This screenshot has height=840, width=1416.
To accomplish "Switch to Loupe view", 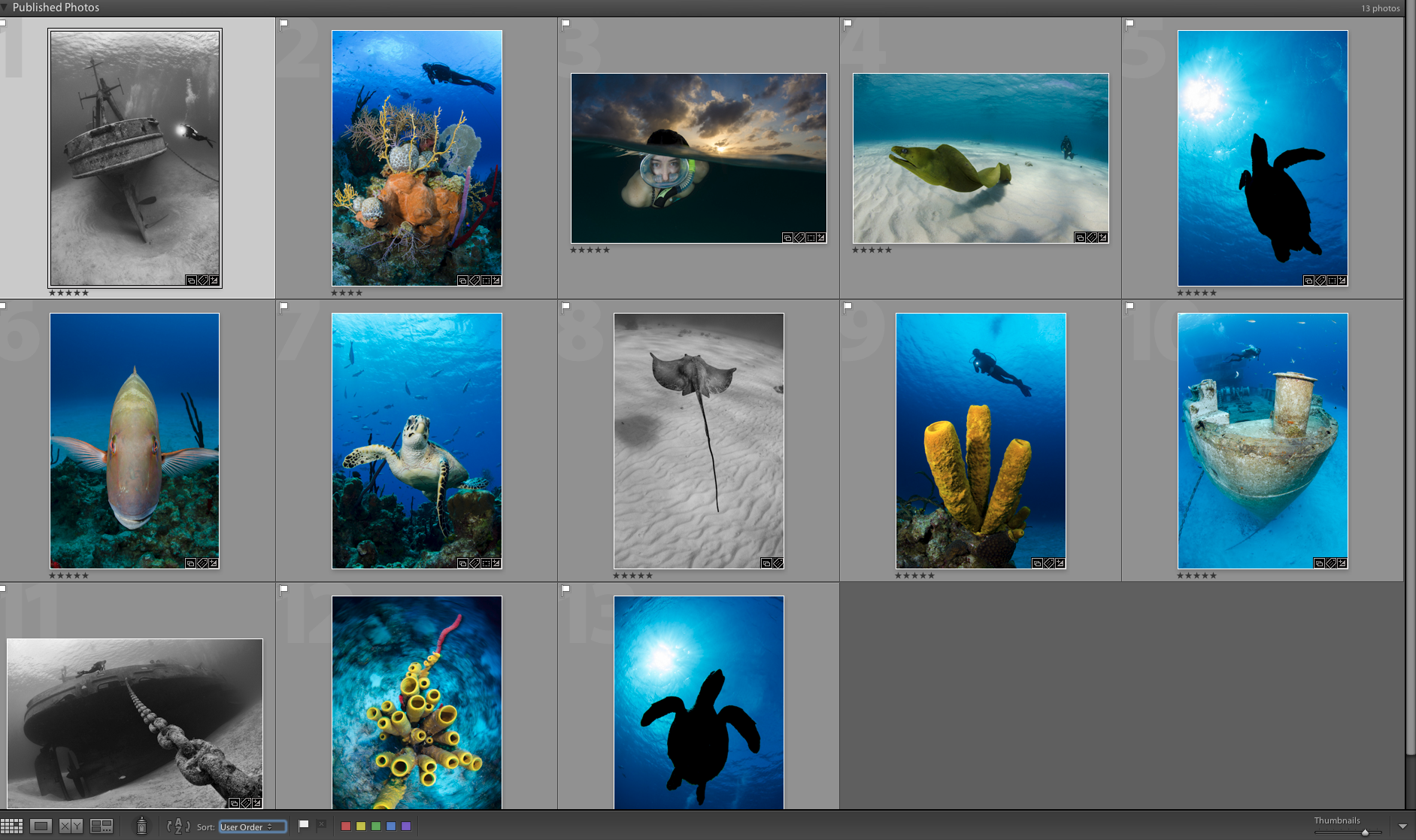I will click(41, 826).
